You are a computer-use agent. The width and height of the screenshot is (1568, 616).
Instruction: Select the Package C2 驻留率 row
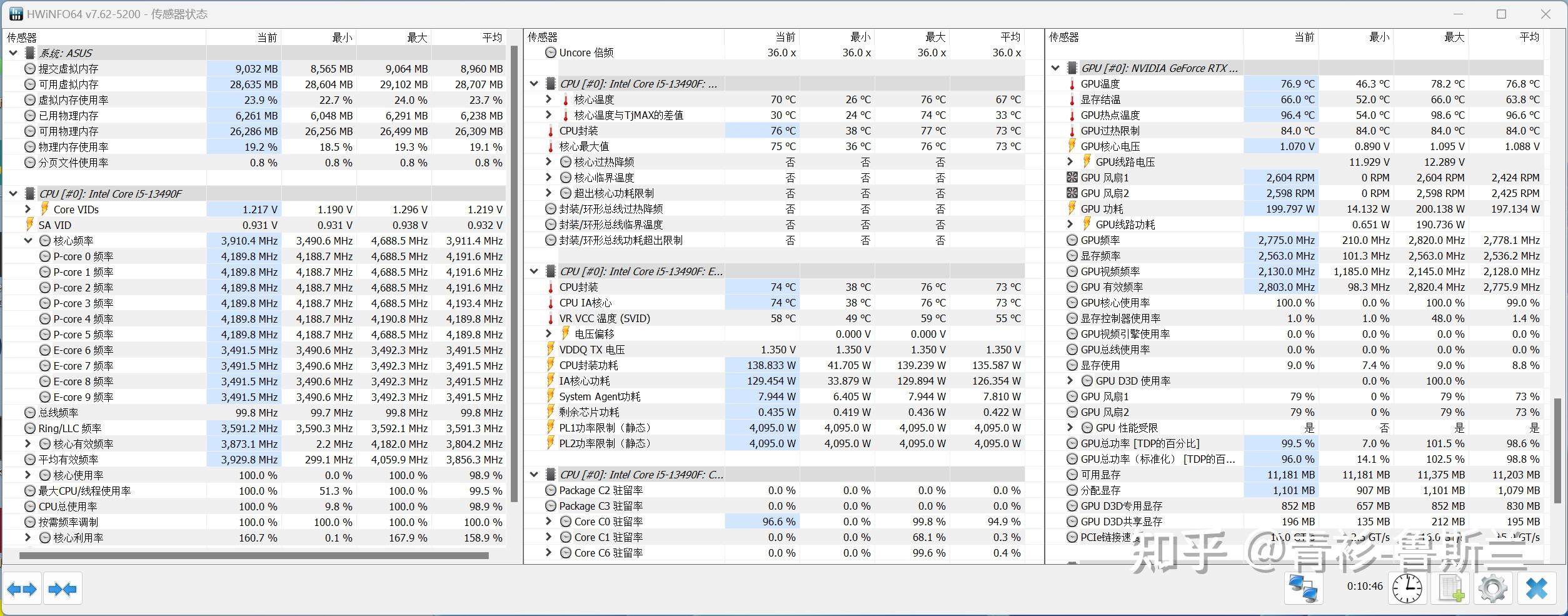tap(775, 490)
